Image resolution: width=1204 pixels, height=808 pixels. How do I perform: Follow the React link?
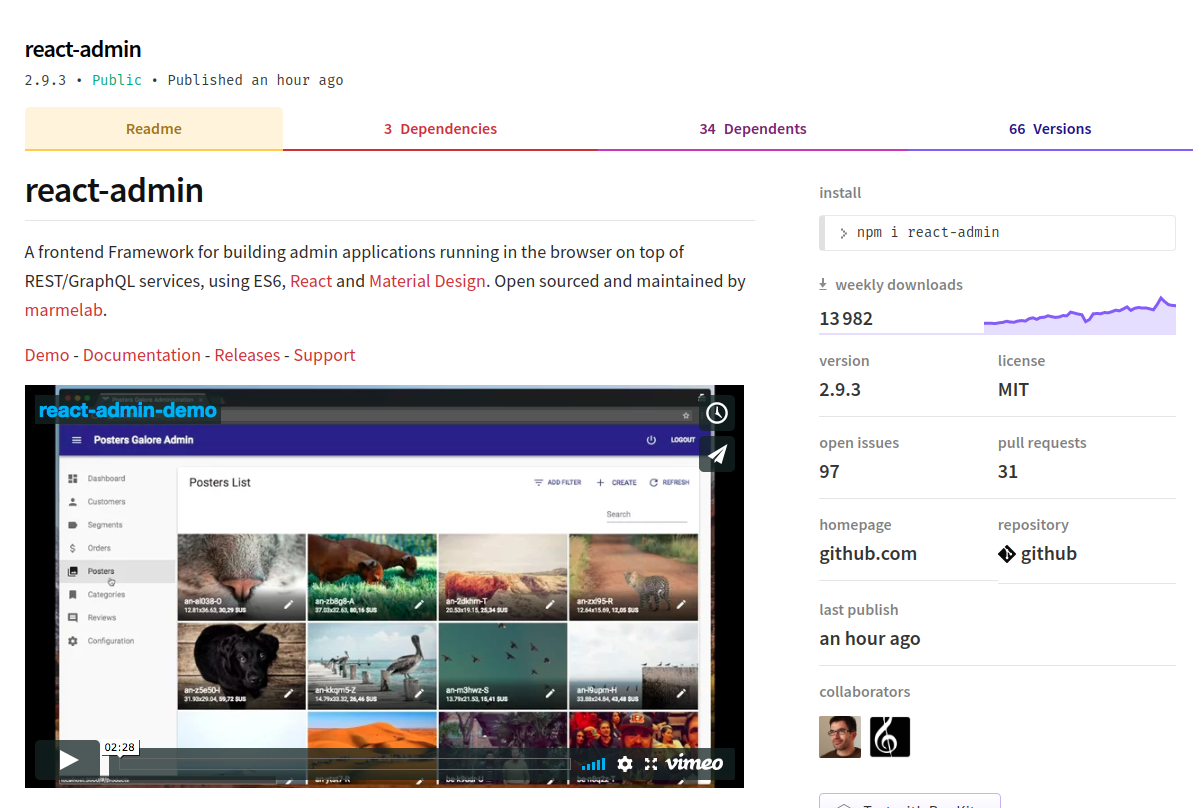(311, 281)
